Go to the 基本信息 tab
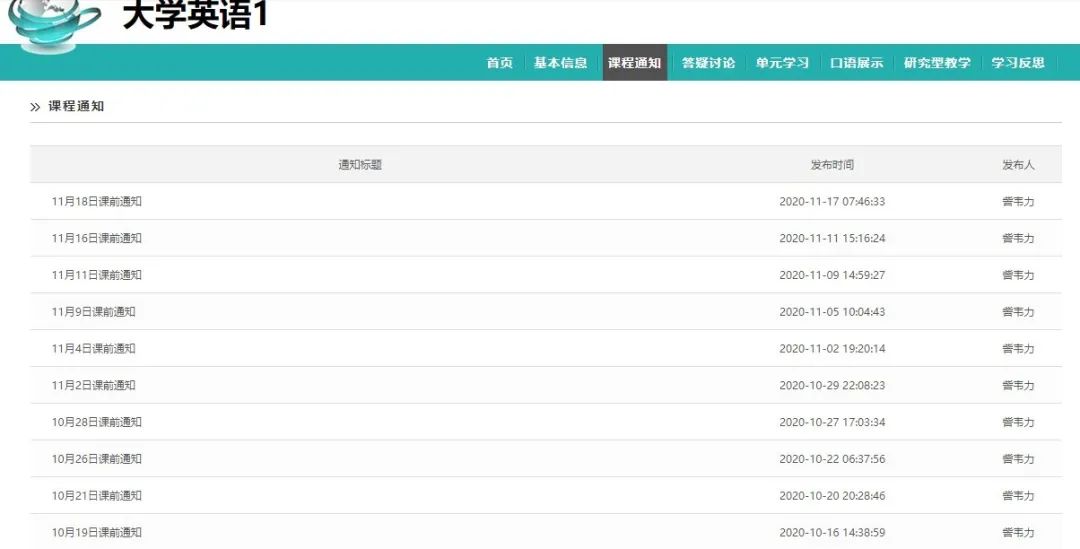The width and height of the screenshot is (1080, 549). (x=560, y=63)
